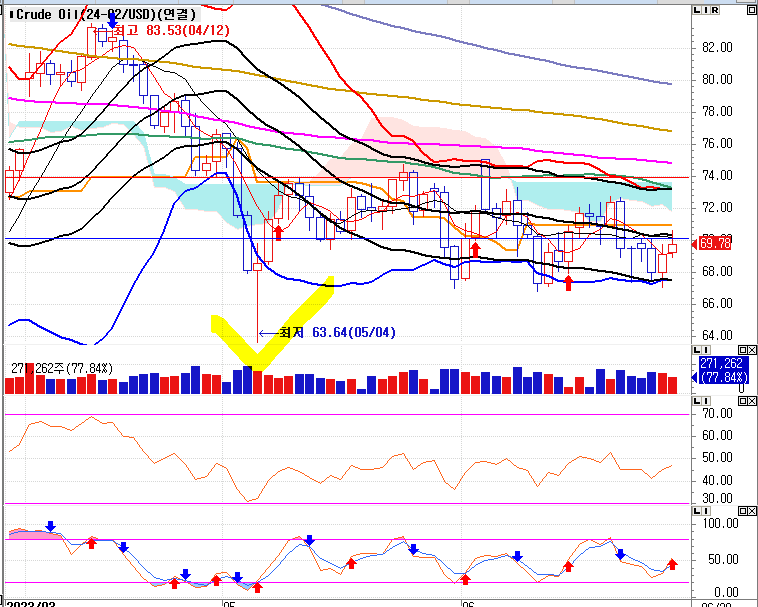Click the 74.00 price axis label
Image resolution: width=758 pixels, height=607 pixels.
(x=717, y=175)
